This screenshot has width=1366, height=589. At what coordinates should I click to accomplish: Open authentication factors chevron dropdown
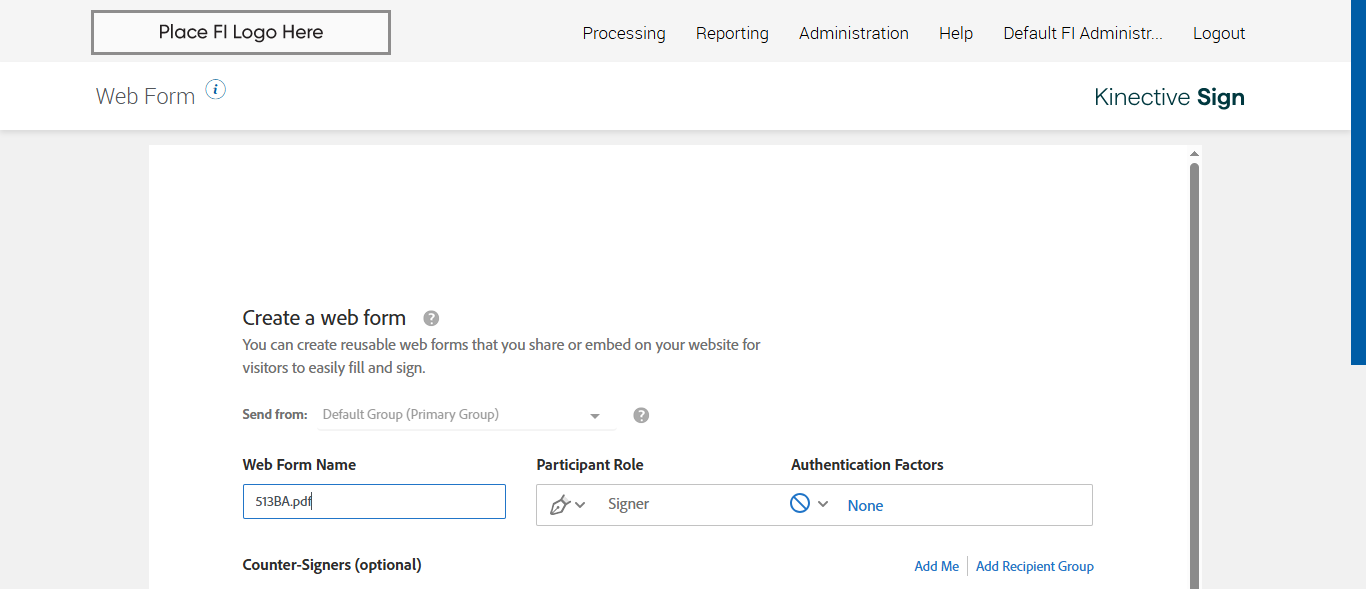tap(823, 504)
